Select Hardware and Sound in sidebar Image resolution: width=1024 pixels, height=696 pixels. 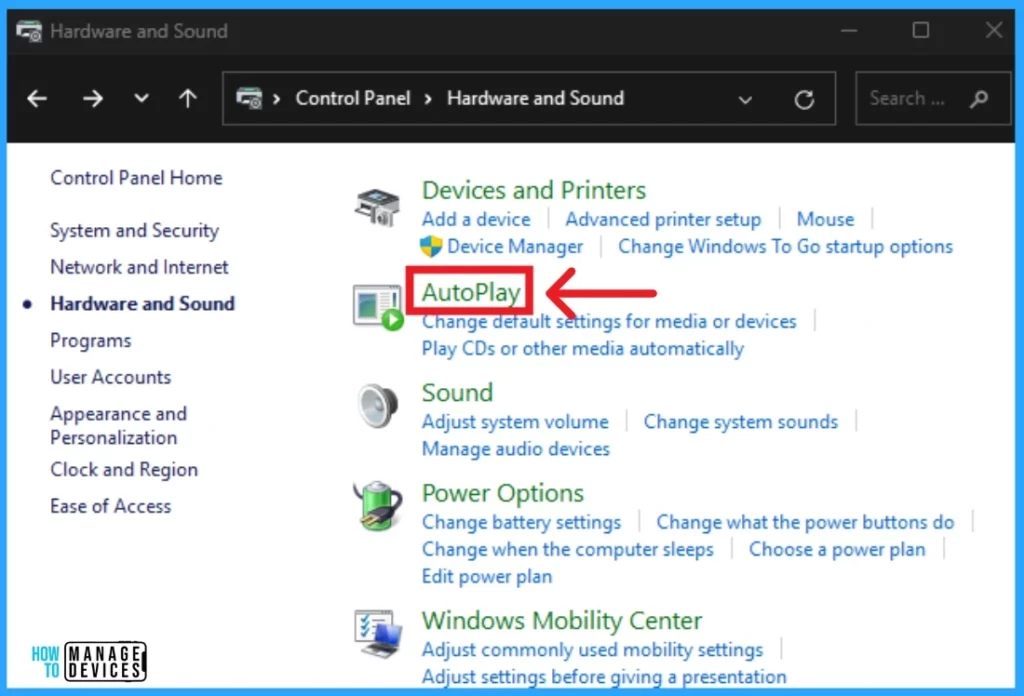point(142,304)
